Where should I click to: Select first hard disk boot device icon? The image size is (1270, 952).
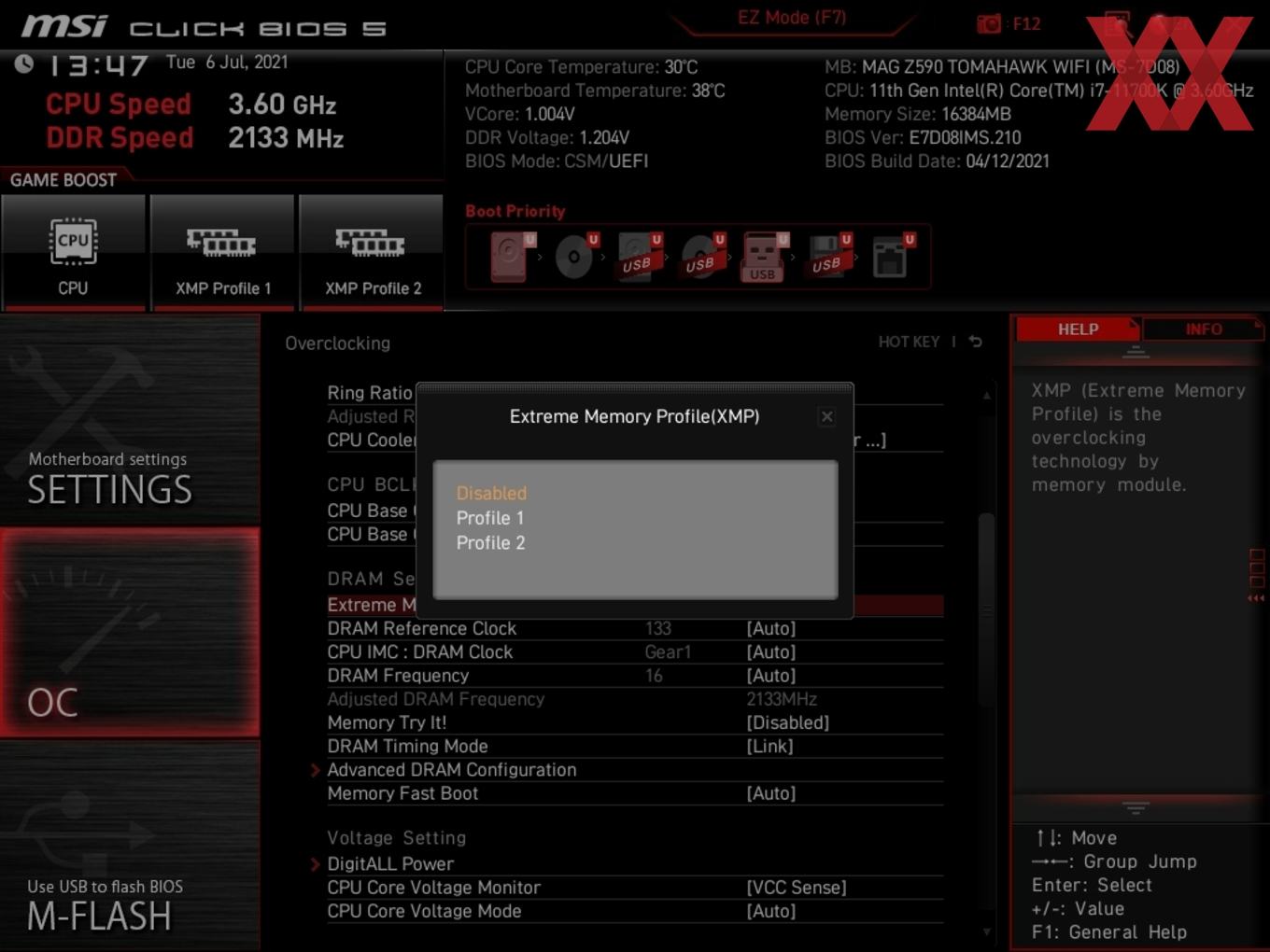[511, 257]
